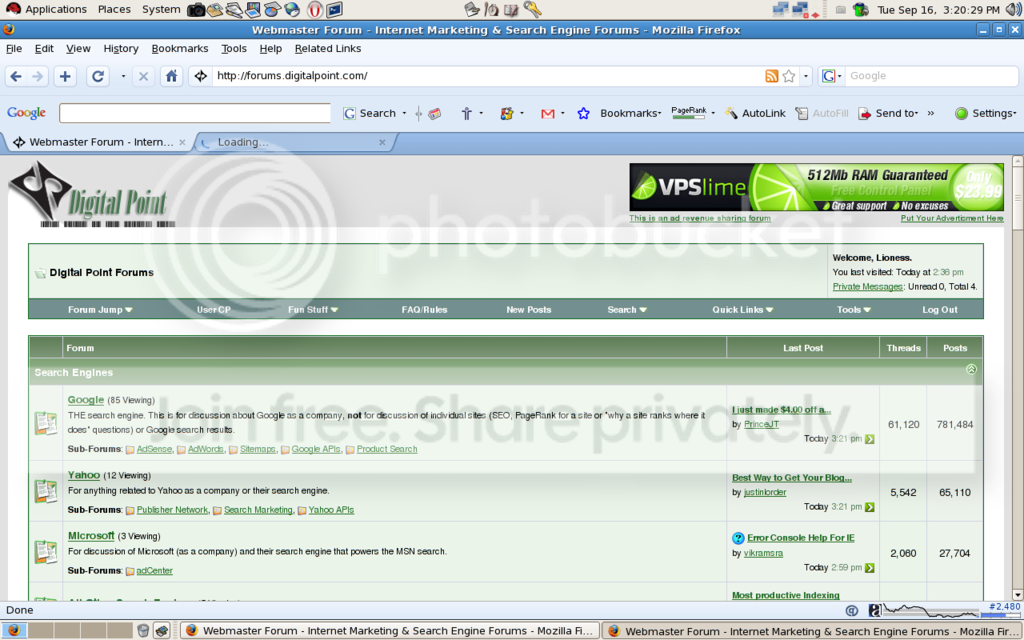Image resolution: width=1024 pixels, height=640 pixels.
Task: Bookmark this page with the star icon
Action: coord(789,76)
